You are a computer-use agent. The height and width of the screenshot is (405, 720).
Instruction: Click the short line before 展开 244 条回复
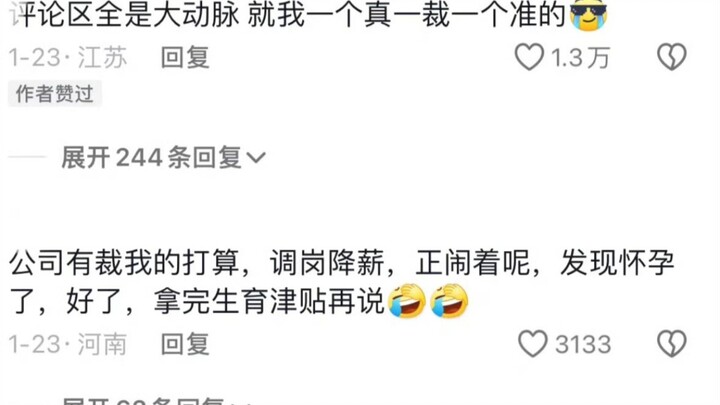point(27,157)
